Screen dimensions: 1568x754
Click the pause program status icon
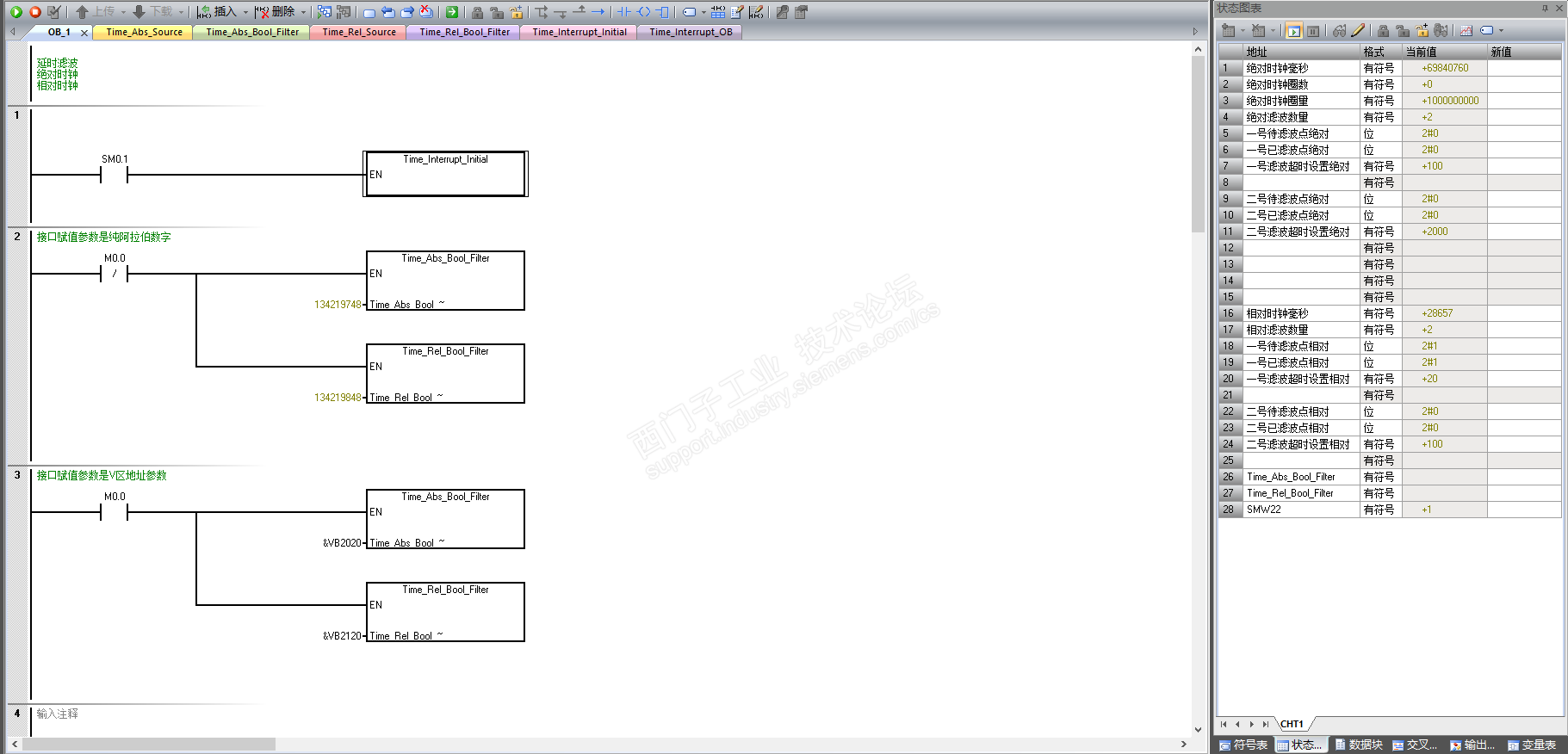tap(344, 12)
